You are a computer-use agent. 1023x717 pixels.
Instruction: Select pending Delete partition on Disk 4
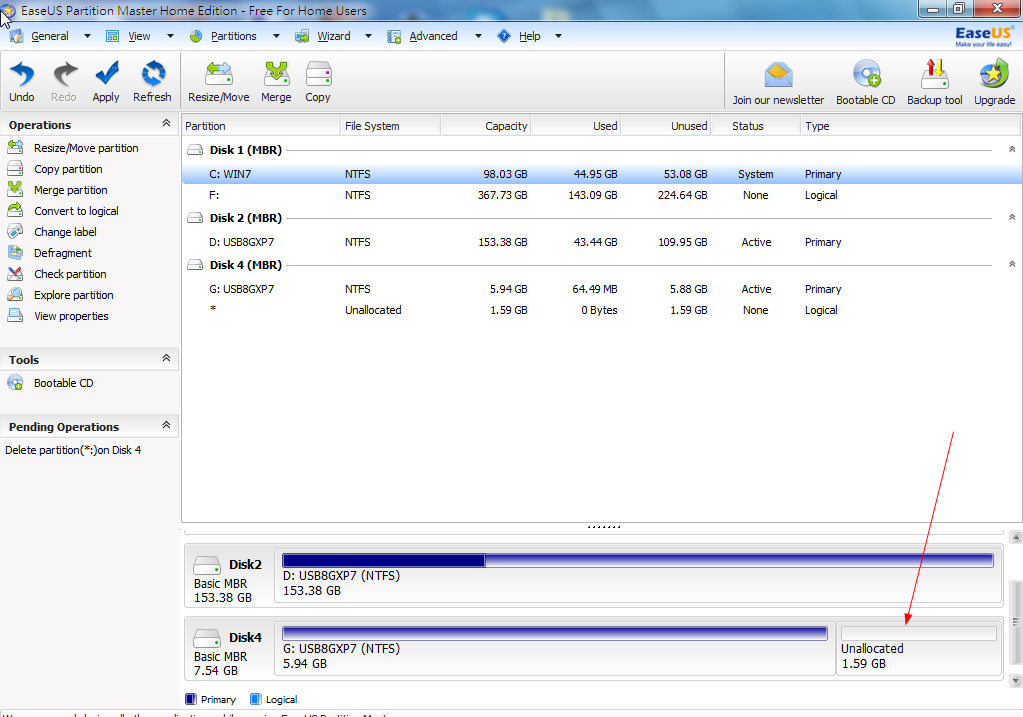(x=73, y=450)
